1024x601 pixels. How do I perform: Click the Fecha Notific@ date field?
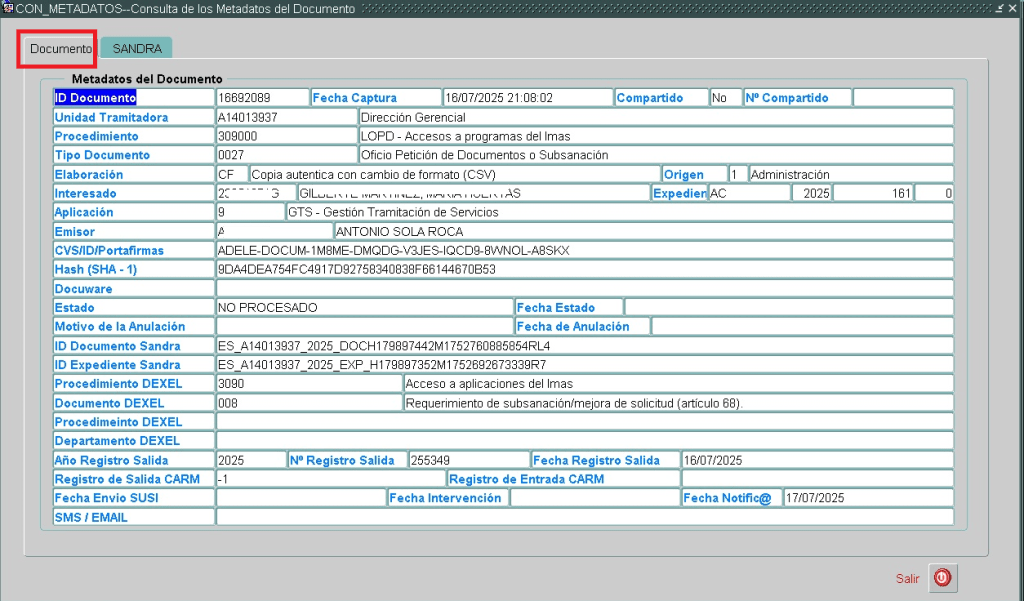point(867,498)
